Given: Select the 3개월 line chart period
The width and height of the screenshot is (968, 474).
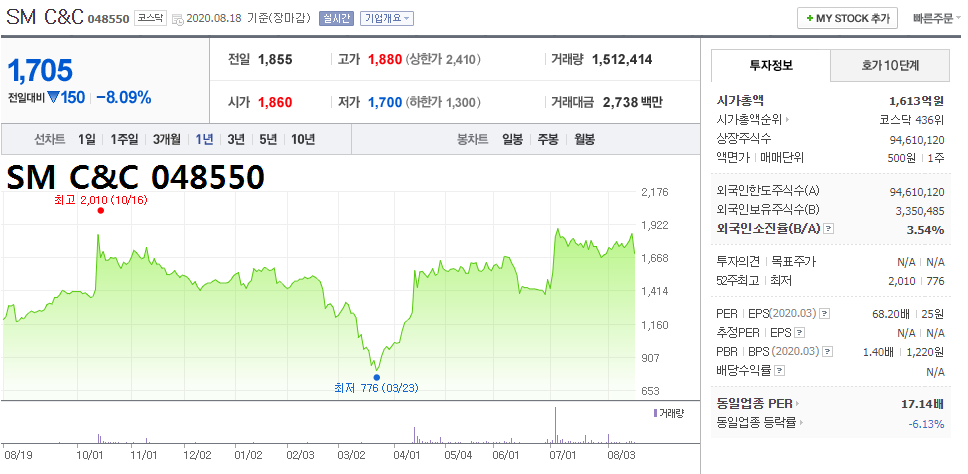Looking at the screenshot, I should (x=167, y=139).
